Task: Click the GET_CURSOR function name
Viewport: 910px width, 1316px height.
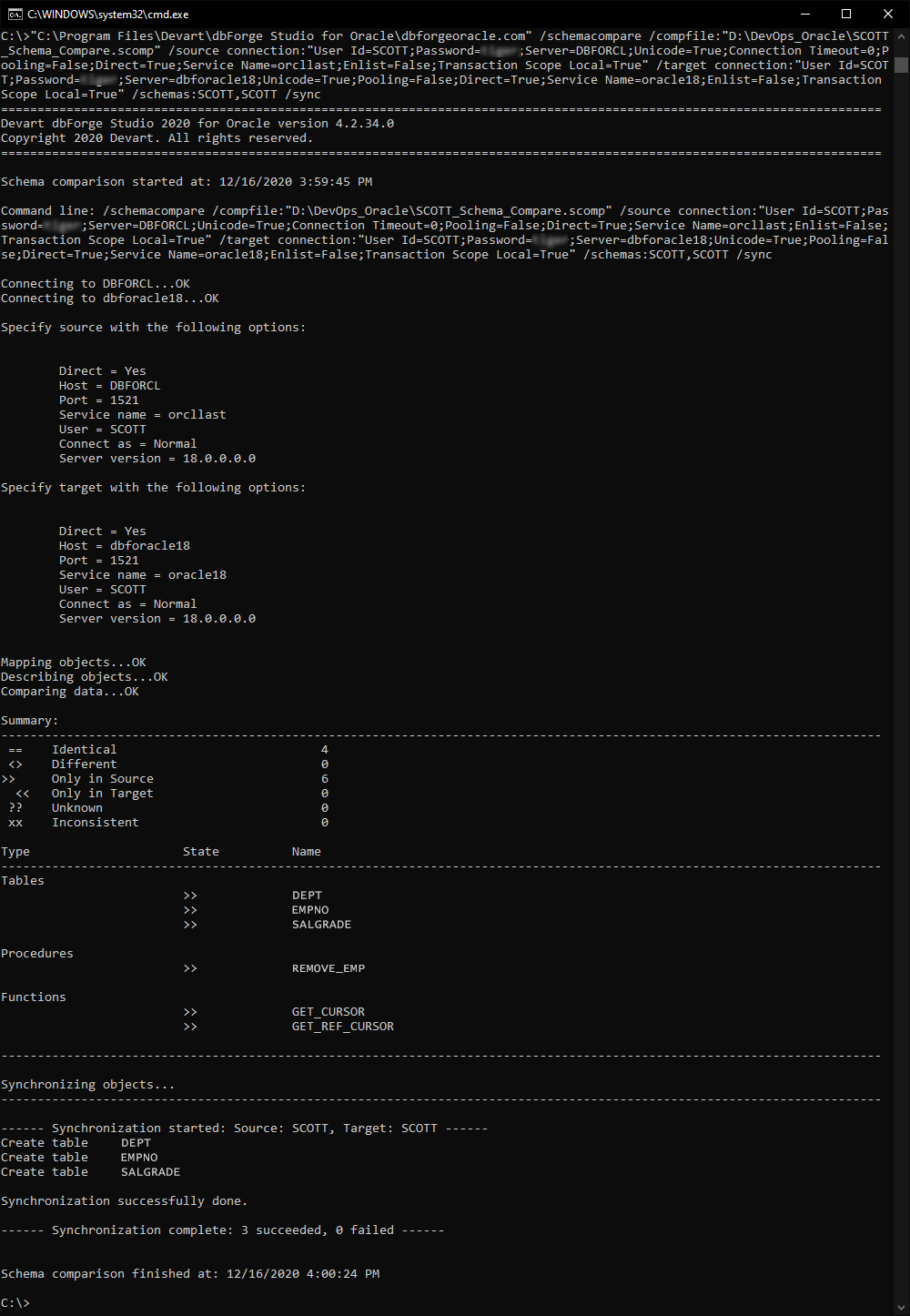Action: pyautogui.click(x=328, y=1011)
